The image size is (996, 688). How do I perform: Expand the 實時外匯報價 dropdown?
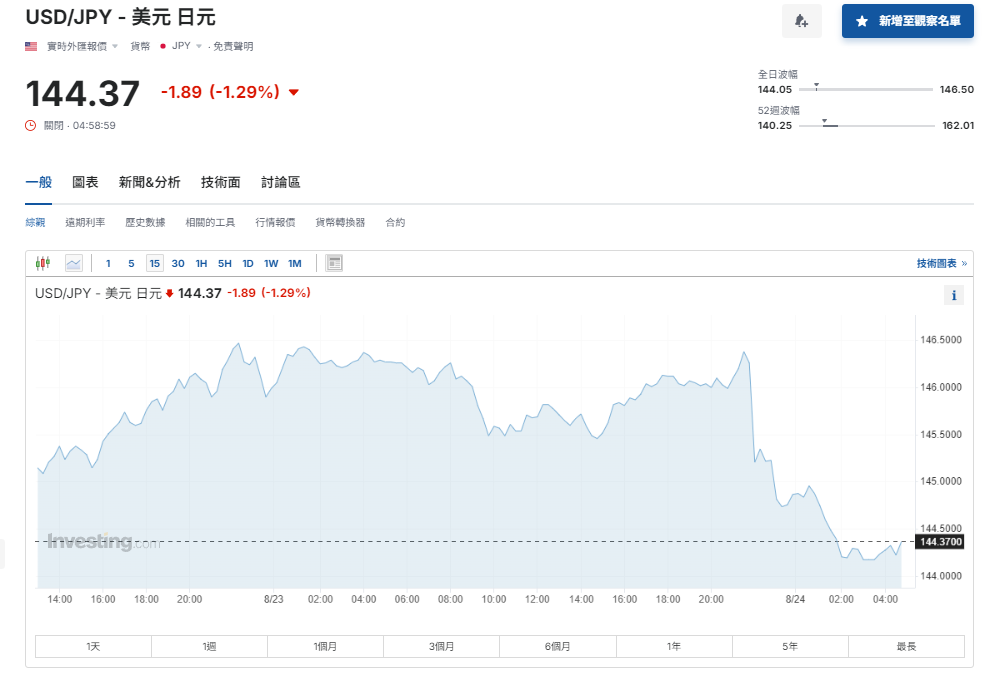pos(115,46)
